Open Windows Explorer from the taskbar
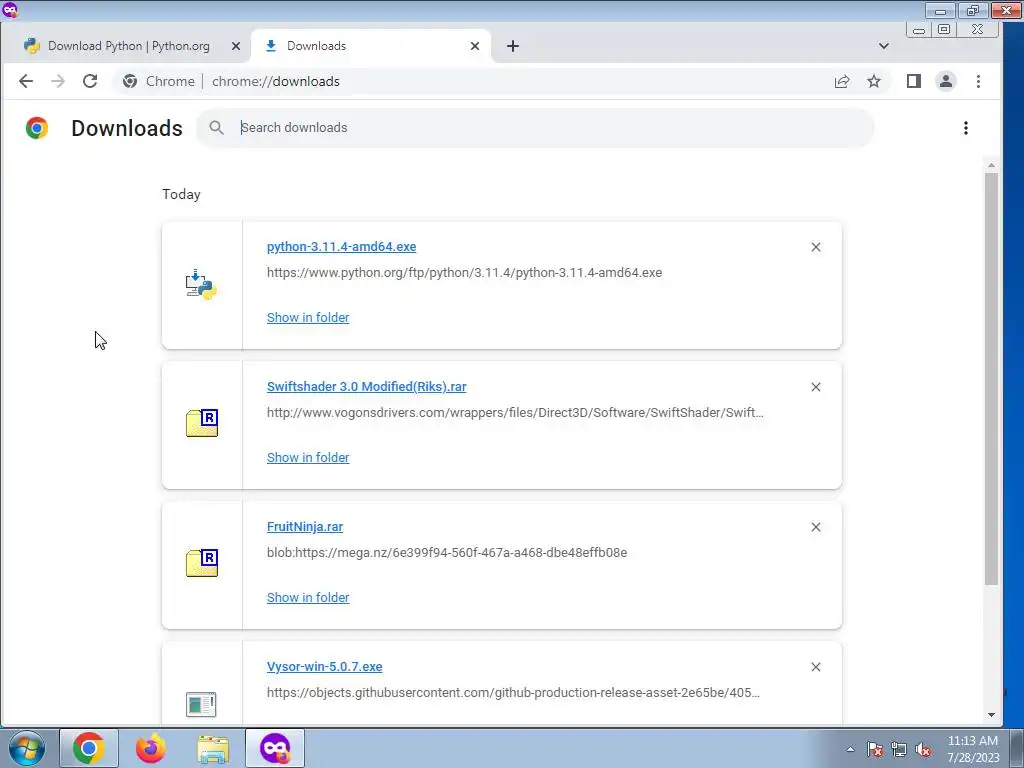Viewport: 1024px width, 768px height. (213, 749)
